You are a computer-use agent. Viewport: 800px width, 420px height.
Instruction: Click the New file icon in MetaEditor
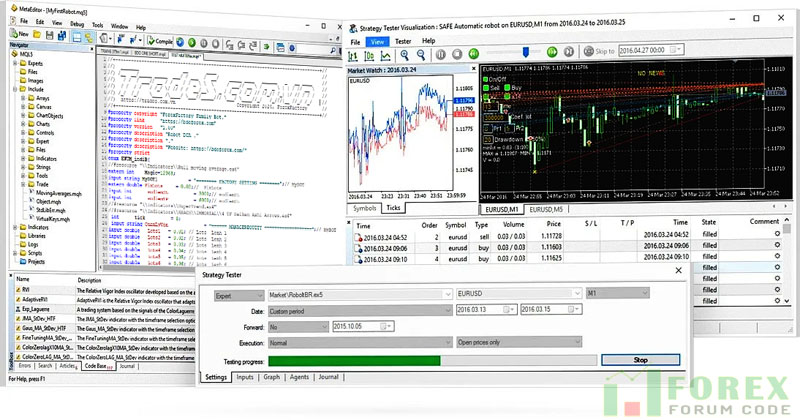16,34
